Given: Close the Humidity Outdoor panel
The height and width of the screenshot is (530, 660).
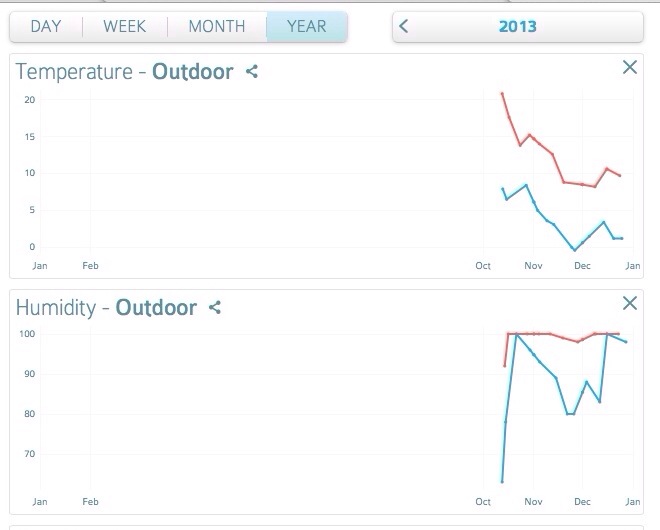Looking at the screenshot, I should pyautogui.click(x=630, y=303).
